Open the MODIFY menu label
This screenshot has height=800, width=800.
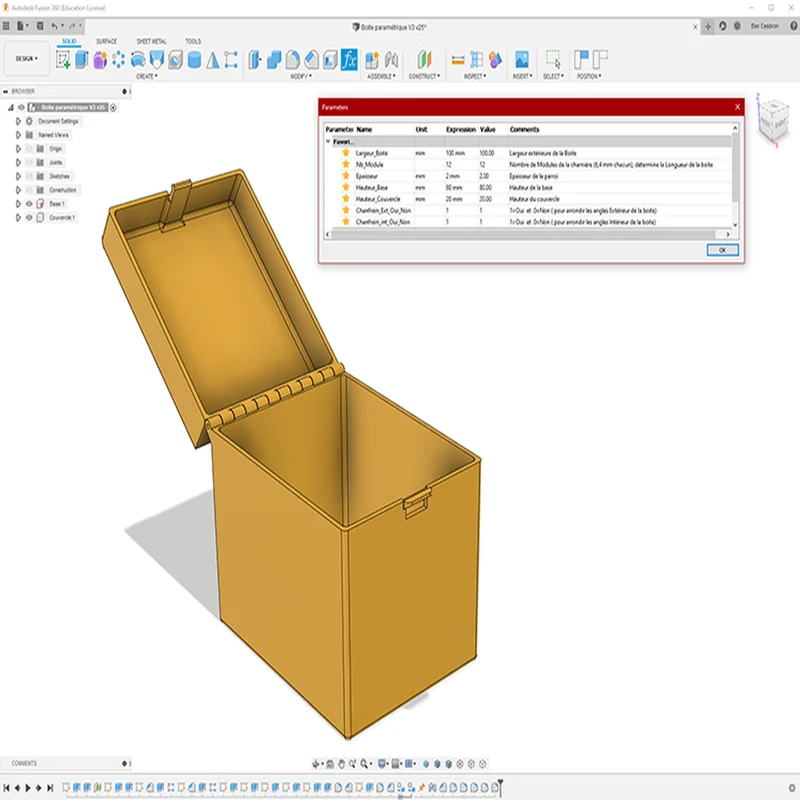[300, 76]
